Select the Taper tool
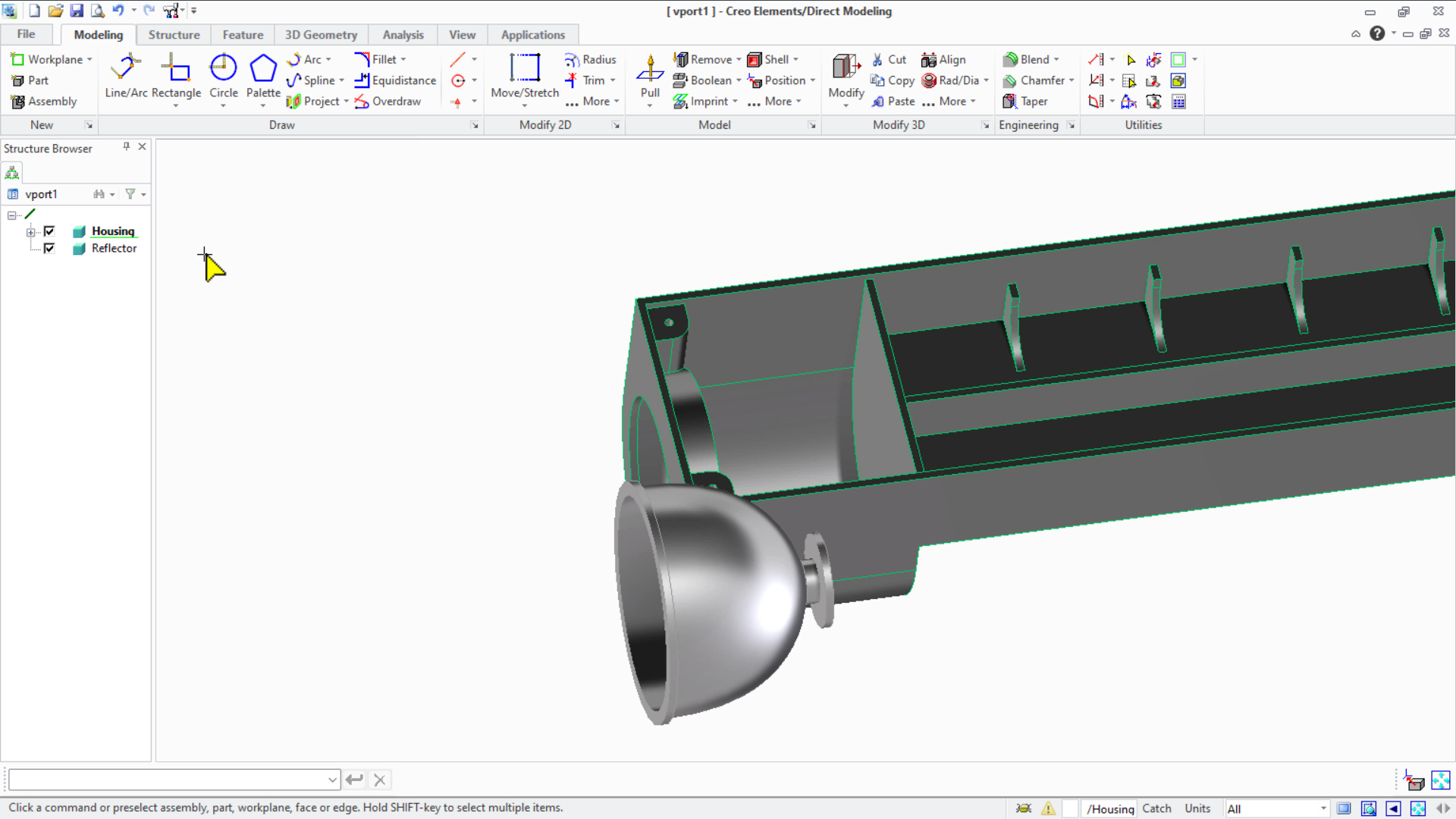1456x819 pixels. pyautogui.click(x=1025, y=102)
